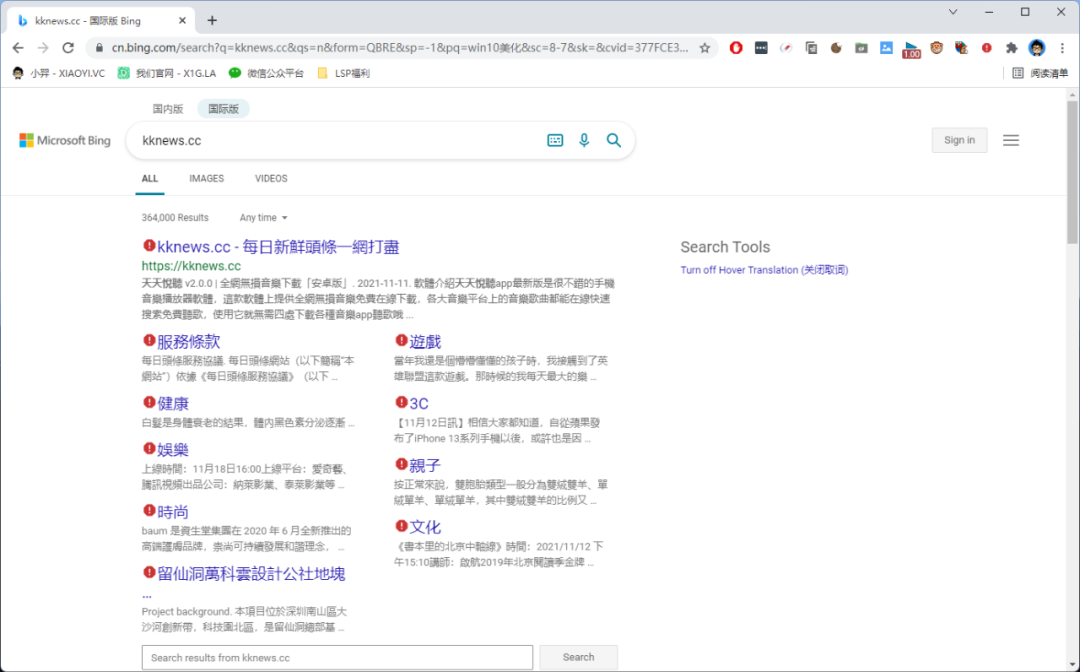Switch to the IMAGES tab
Screen dimensions: 1080x672
[x=206, y=179]
